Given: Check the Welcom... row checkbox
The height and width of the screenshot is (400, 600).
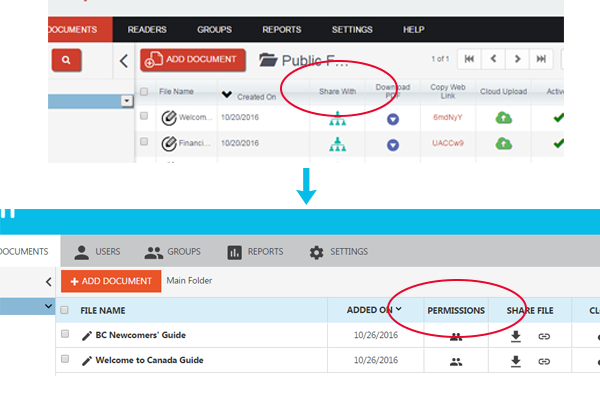Looking at the screenshot, I should [x=144, y=116].
